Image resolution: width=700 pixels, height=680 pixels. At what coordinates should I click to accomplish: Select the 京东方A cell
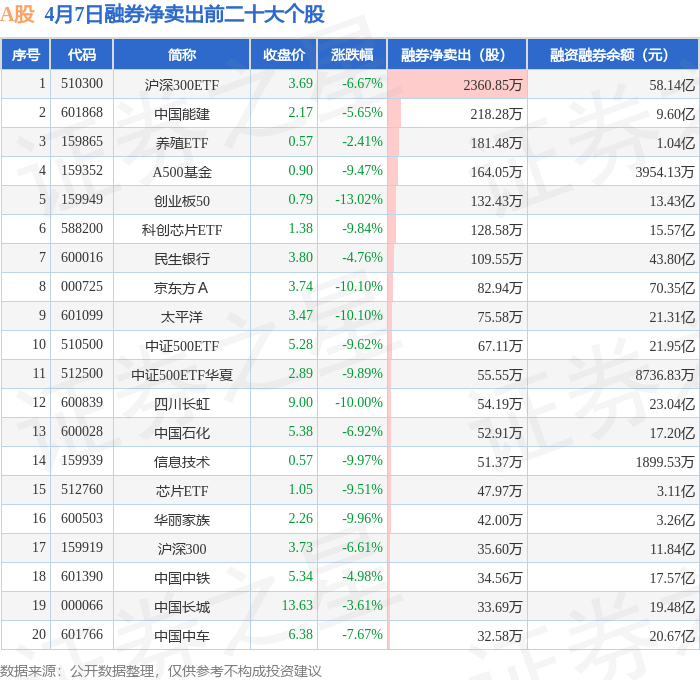[181, 288]
